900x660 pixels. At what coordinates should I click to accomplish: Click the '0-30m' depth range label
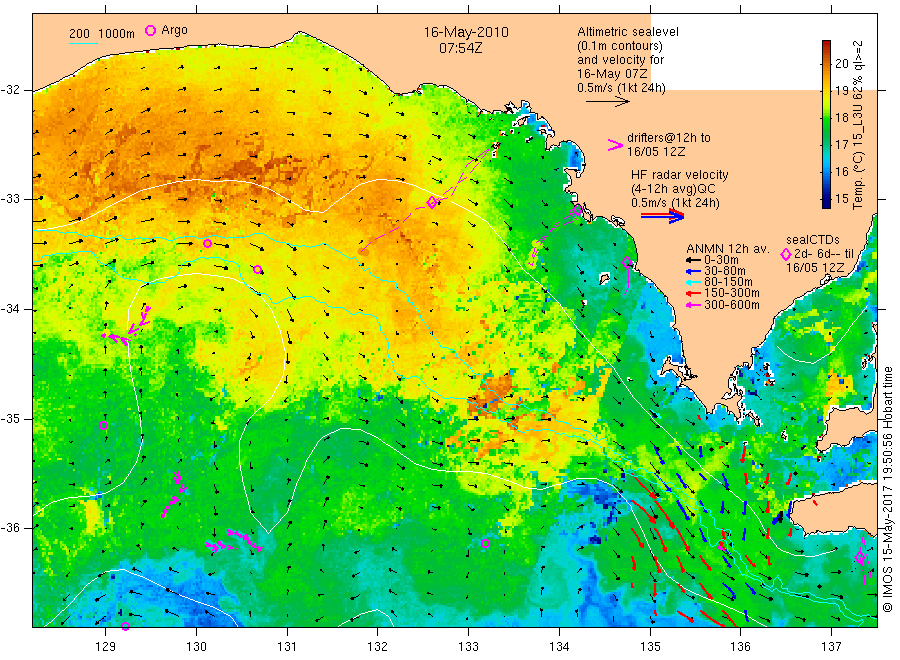pyautogui.click(x=721, y=260)
